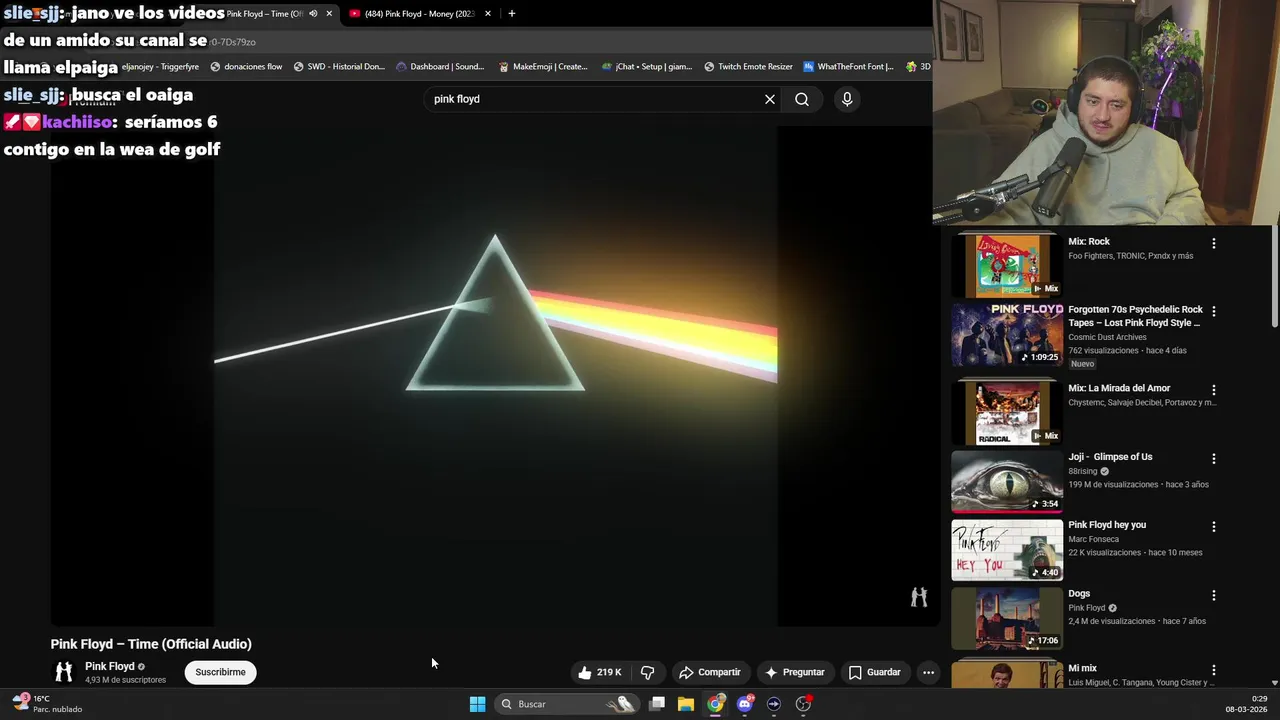Clear the YouTube search box text
Image resolution: width=1280 pixels, height=720 pixels.
coord(770,99)
